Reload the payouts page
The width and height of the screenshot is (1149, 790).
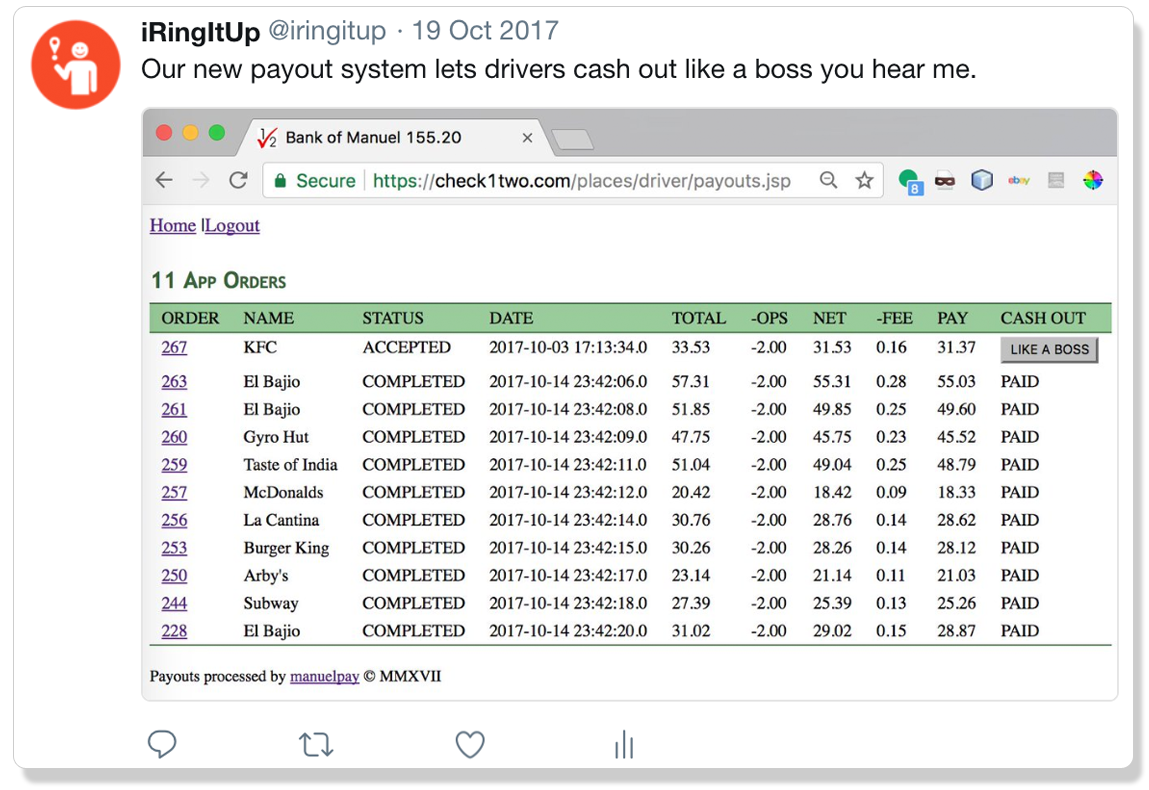(x=238, y=181)
